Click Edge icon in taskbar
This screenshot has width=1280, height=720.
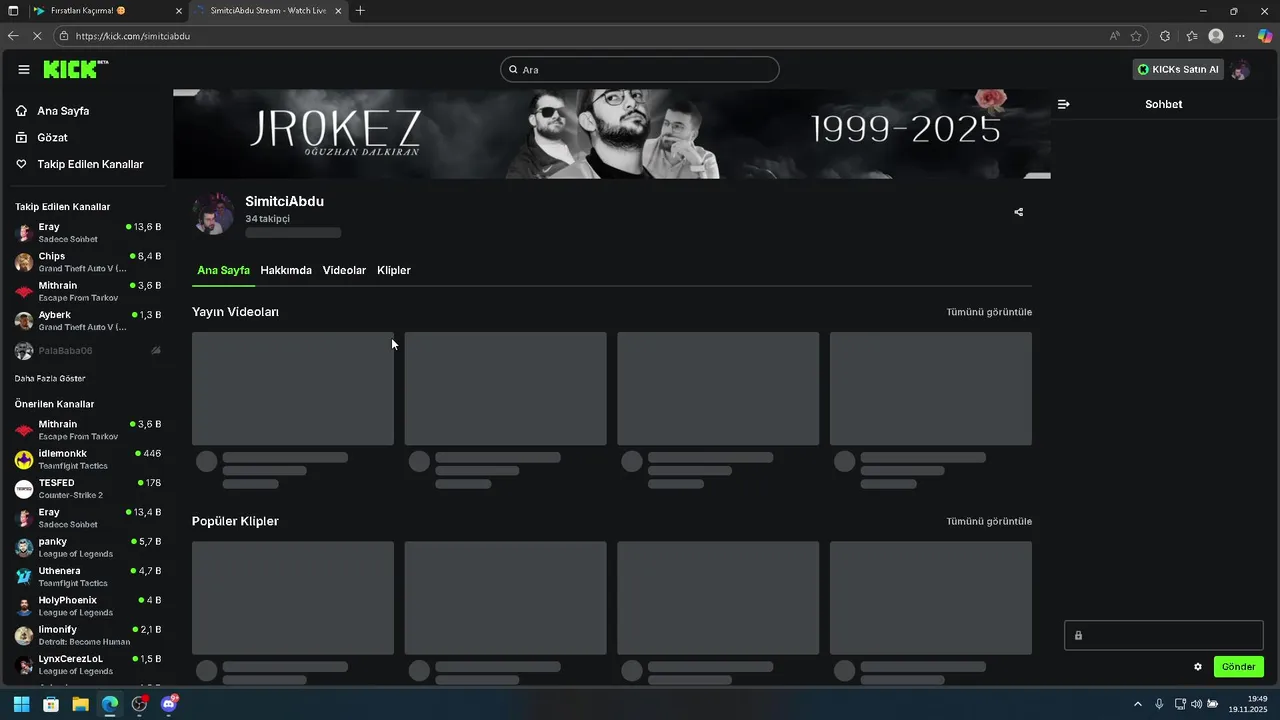(110, 704)
